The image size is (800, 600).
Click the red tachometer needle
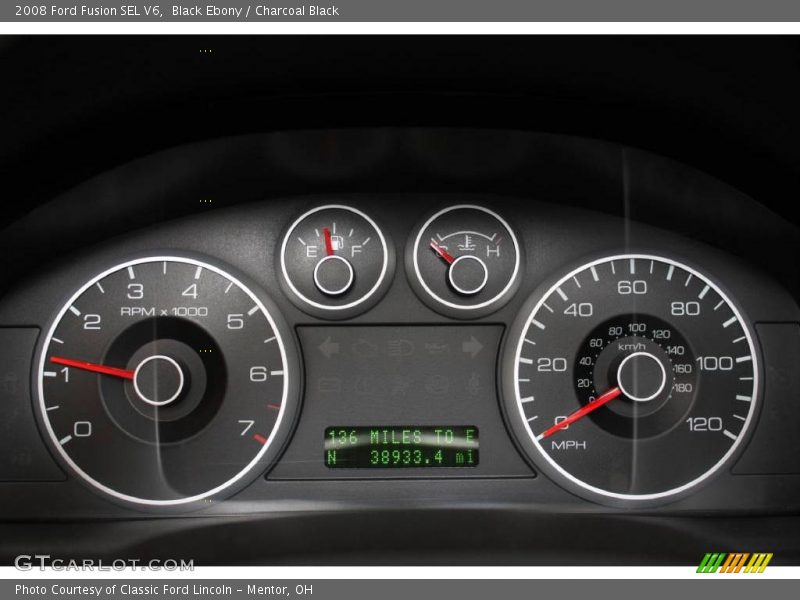(92, 367)
